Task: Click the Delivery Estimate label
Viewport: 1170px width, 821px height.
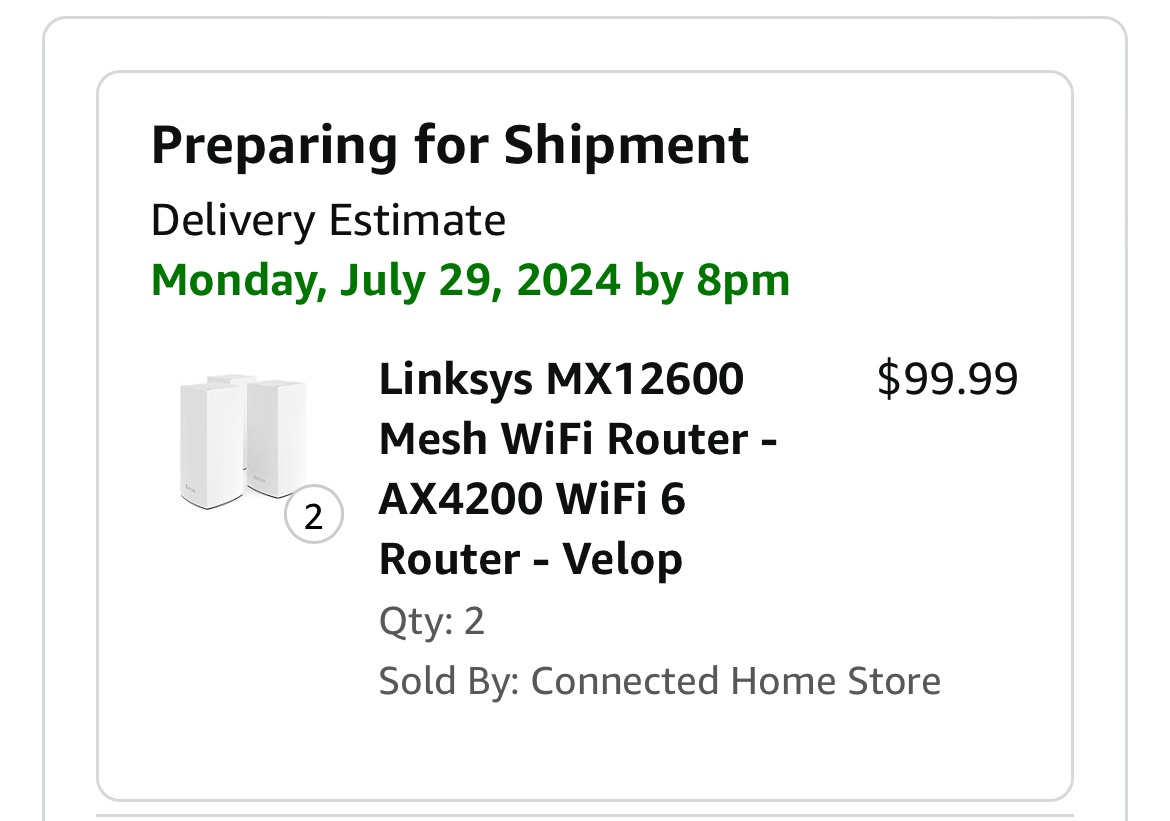Action: tap(328, 220)
